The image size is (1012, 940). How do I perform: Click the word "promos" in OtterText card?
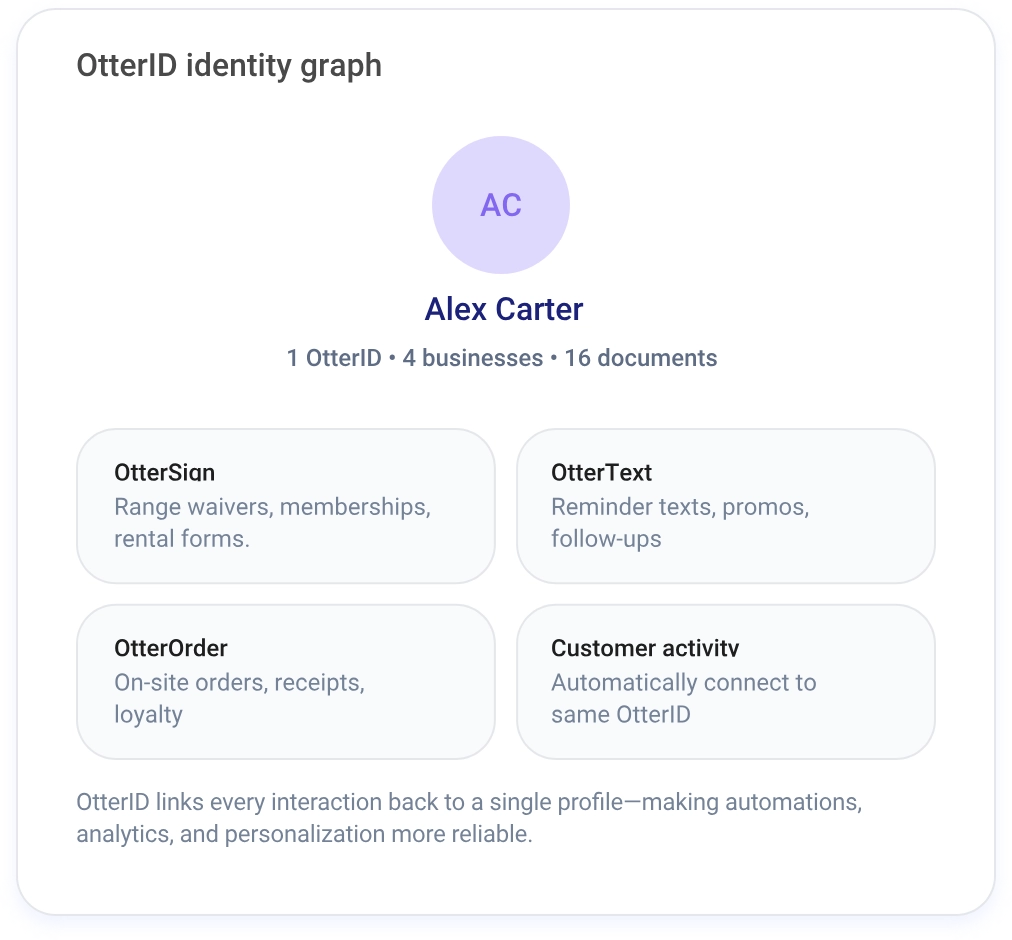(764, 507)
